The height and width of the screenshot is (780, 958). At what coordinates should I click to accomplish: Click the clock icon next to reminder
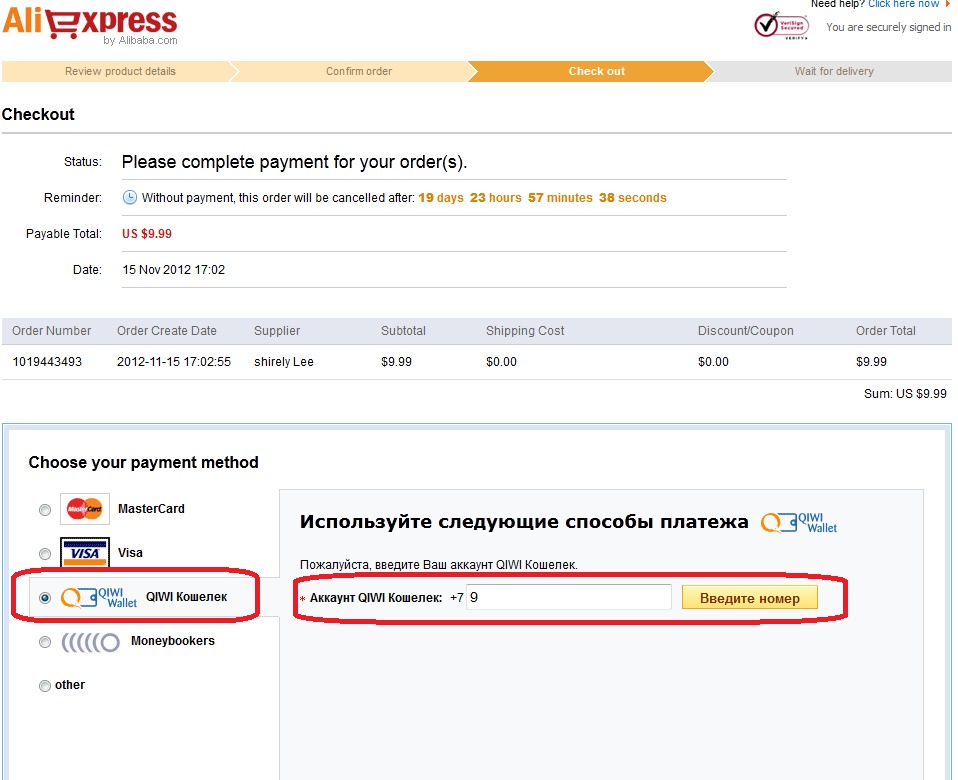click(x=129, y=197)
